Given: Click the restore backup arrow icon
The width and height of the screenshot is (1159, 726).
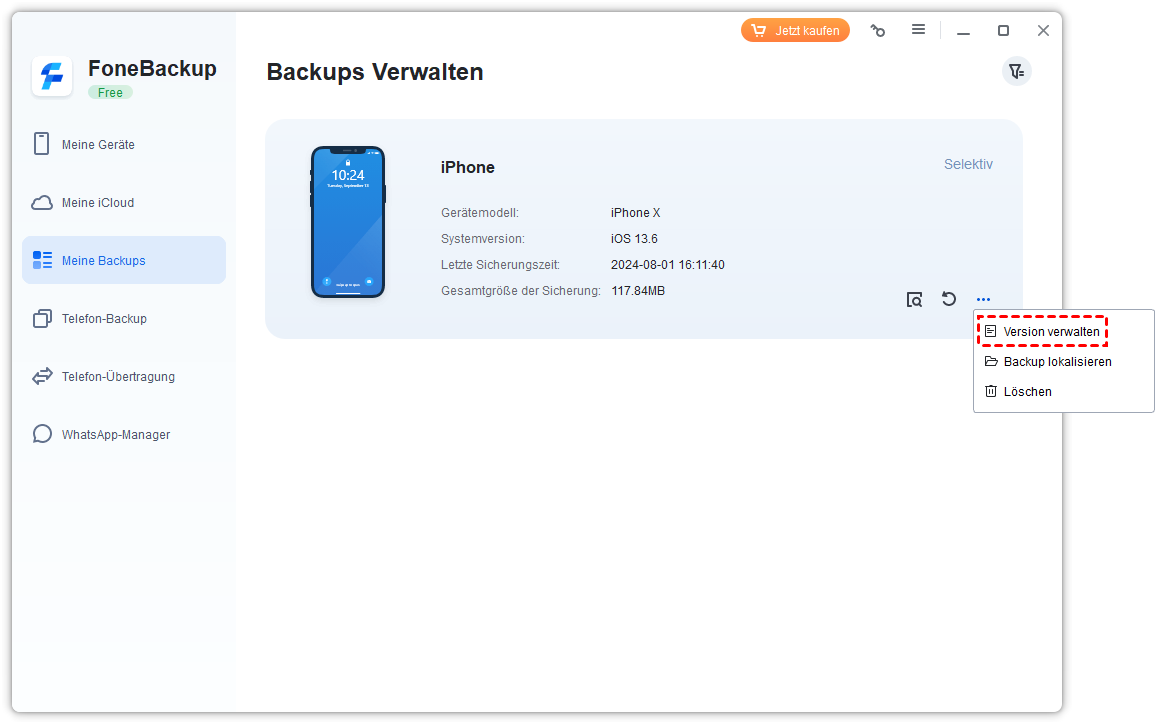Looking at the screenshot, I should [x=949, y=299].
